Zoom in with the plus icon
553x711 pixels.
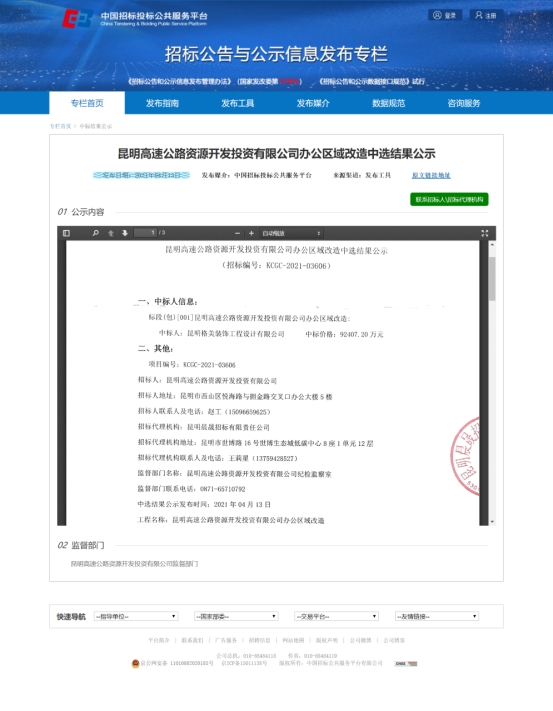pos(251,233)
